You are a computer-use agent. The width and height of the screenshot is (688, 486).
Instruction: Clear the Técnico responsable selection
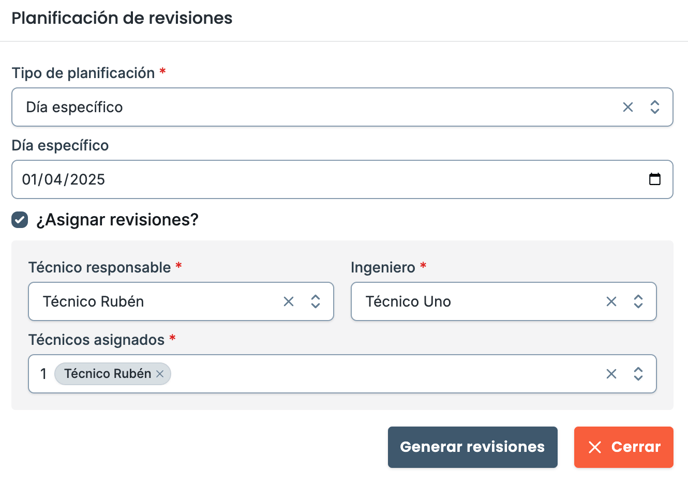[x=288, y=301]
